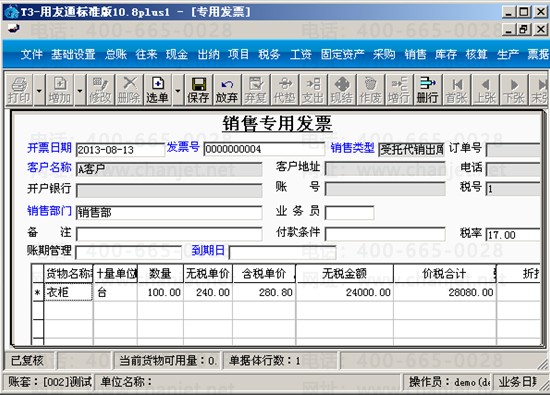Click the 备注 remarks input field

pyautogui.click(x=169, y=234)
